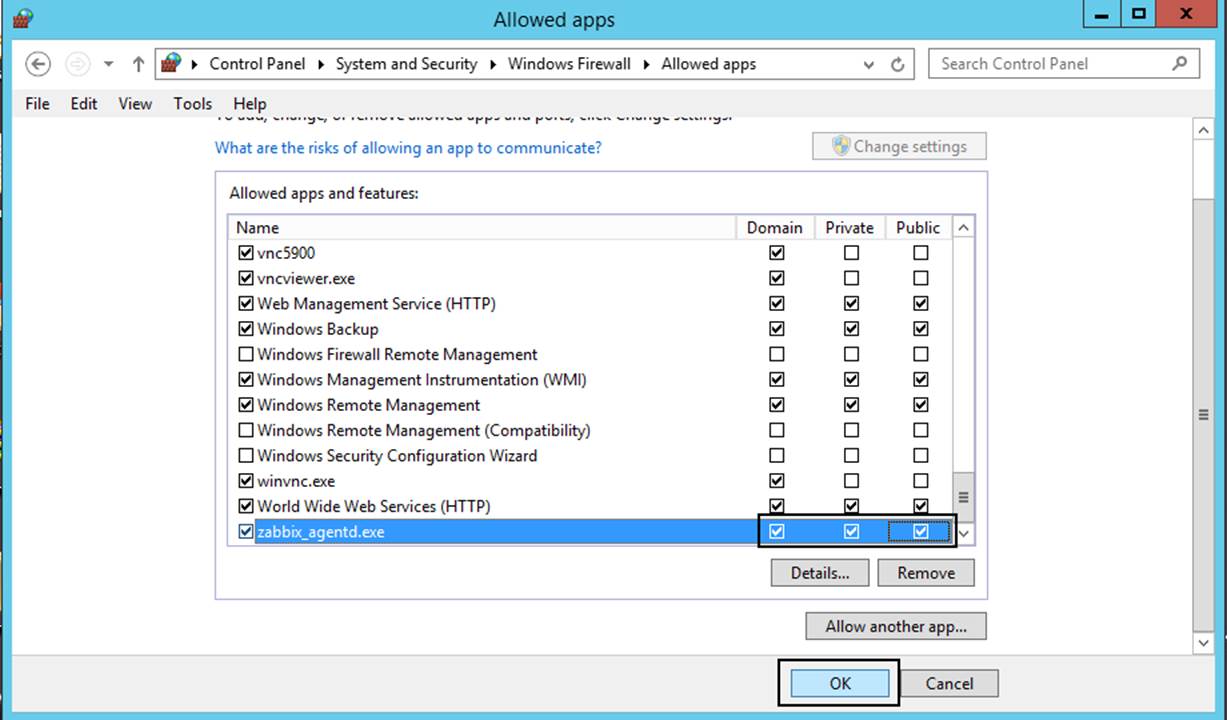The image size is (1227, 720).
Task: Go up one folder level
Action: click(x=138, y=64)
